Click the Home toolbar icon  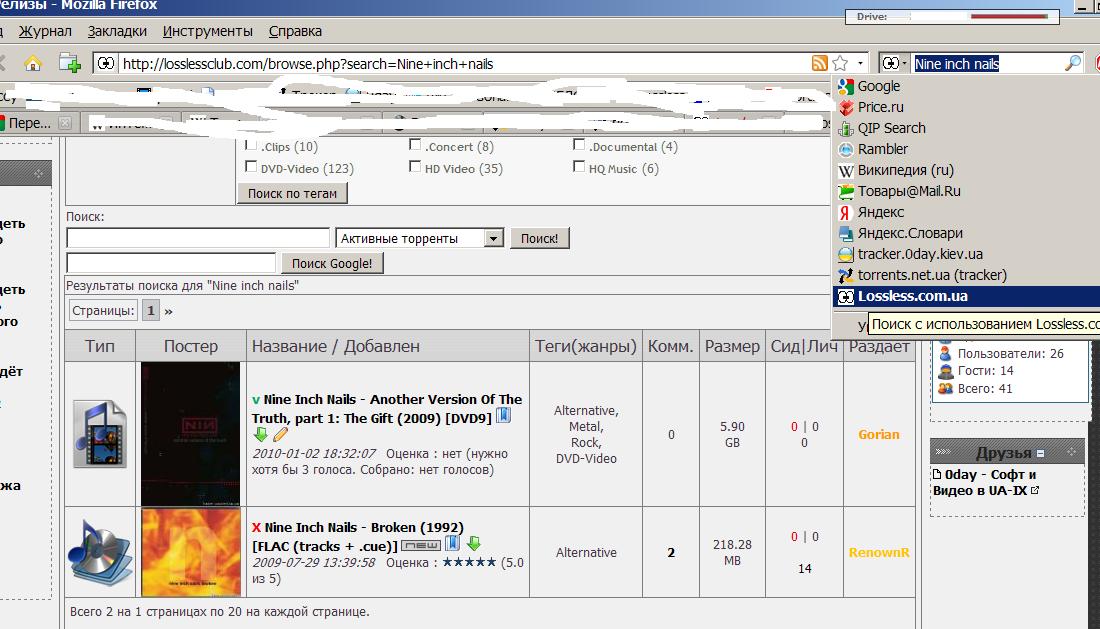[x=32, y=64]
